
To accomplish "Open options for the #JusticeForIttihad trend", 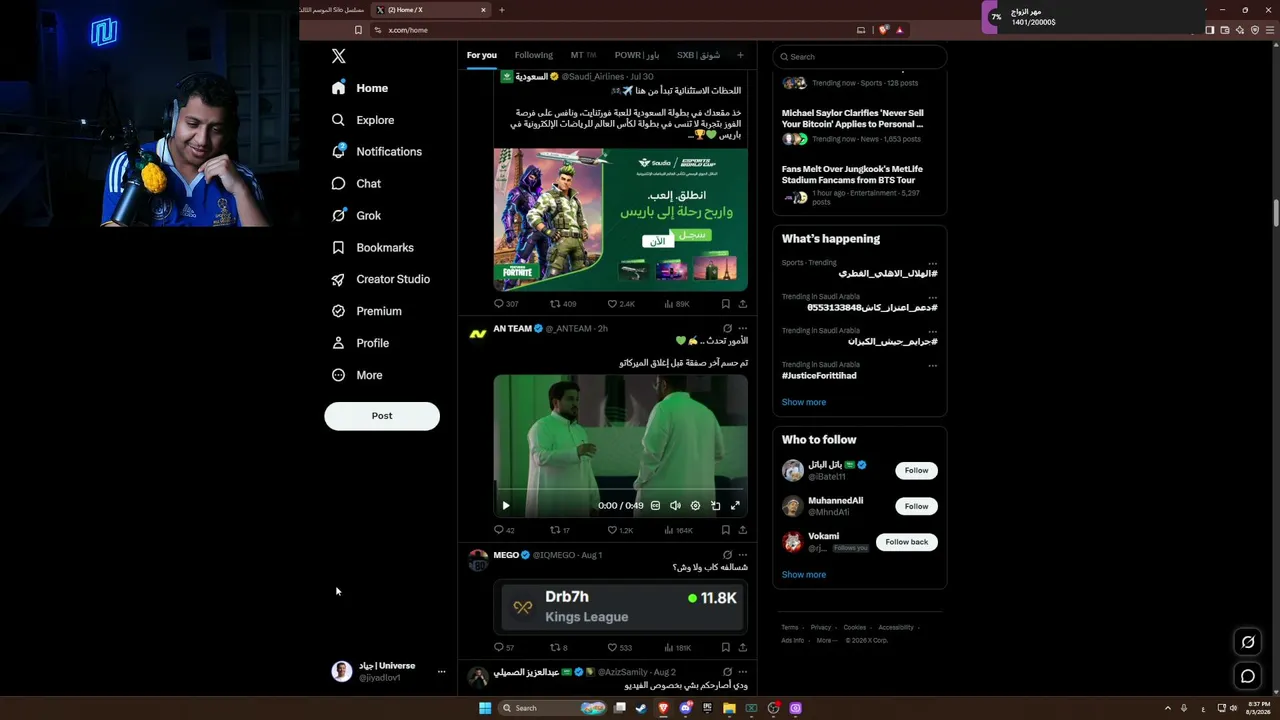I will pyautogui.click(x=932, y=366).
